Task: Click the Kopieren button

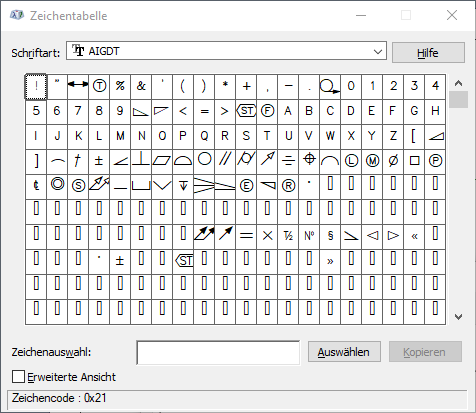Action: tap(425, 352)
